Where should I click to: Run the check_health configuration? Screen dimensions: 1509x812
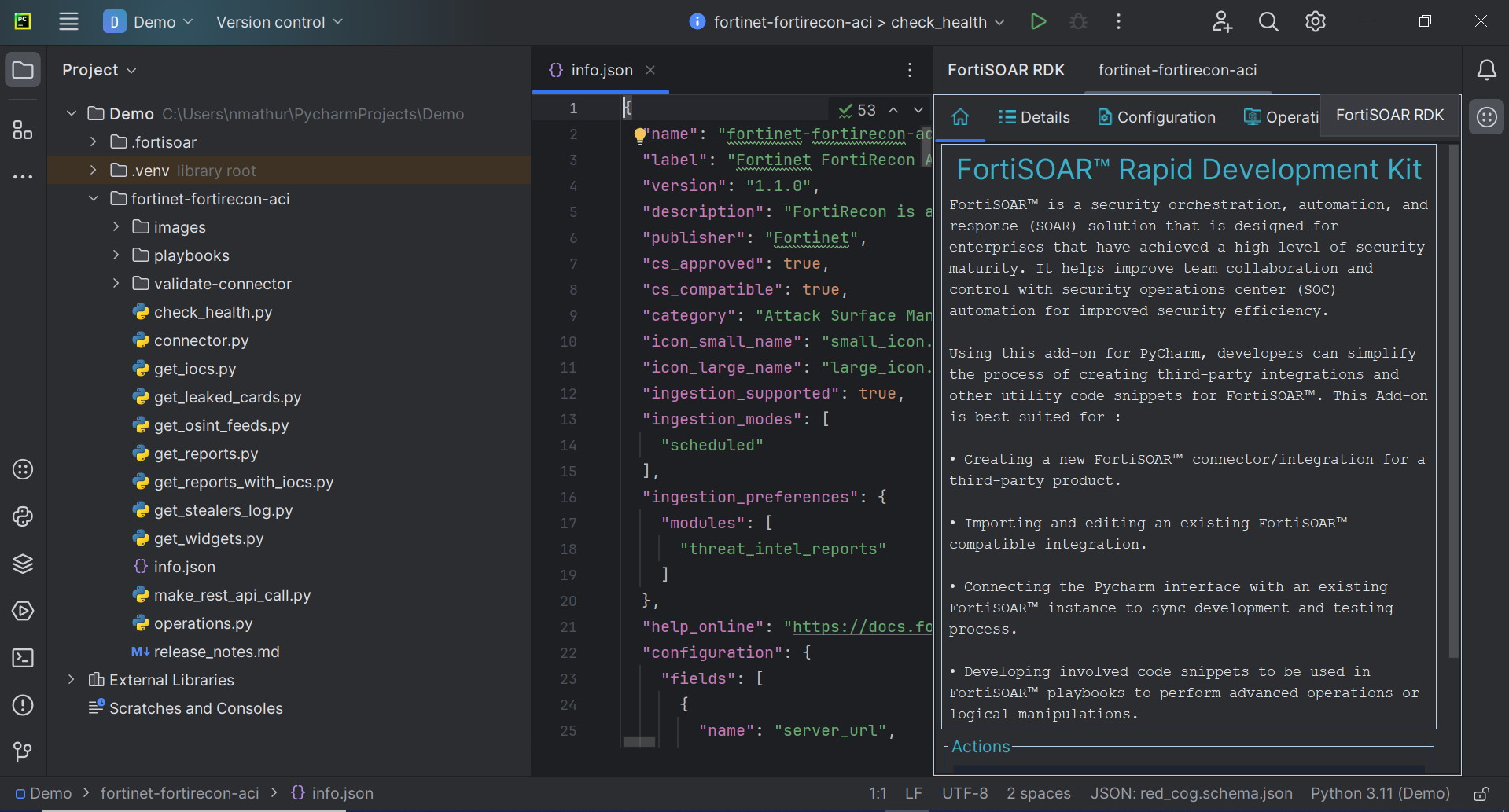[1038, 22]
